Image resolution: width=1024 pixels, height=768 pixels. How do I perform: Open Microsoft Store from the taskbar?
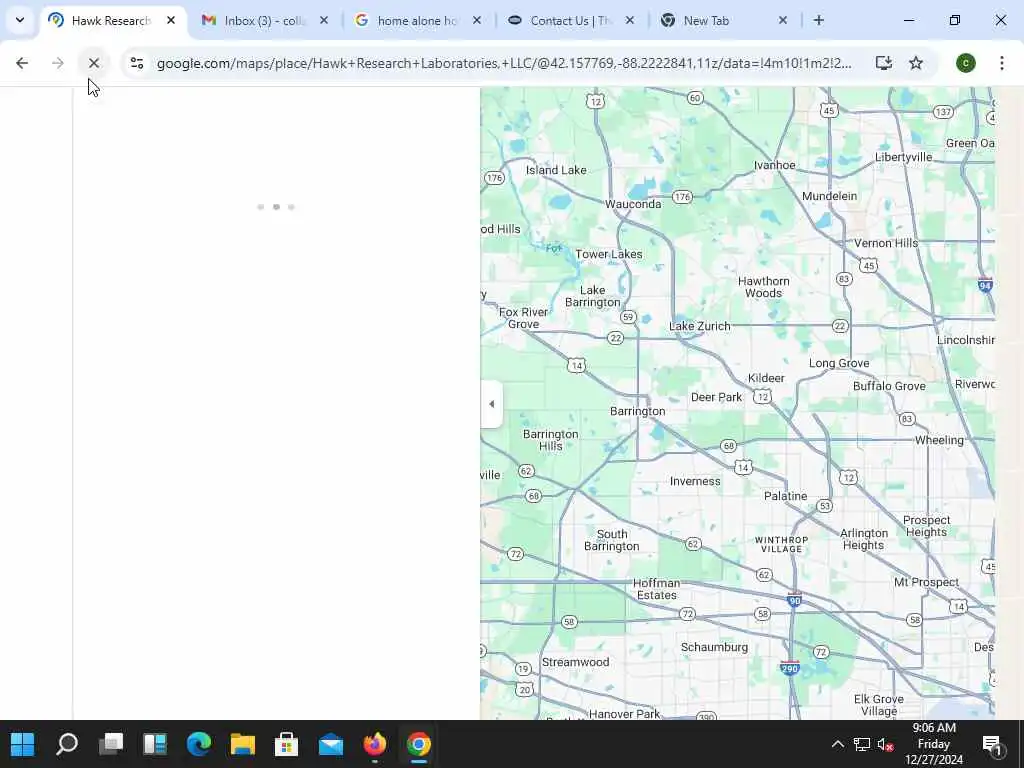click(x=286, y=744)
